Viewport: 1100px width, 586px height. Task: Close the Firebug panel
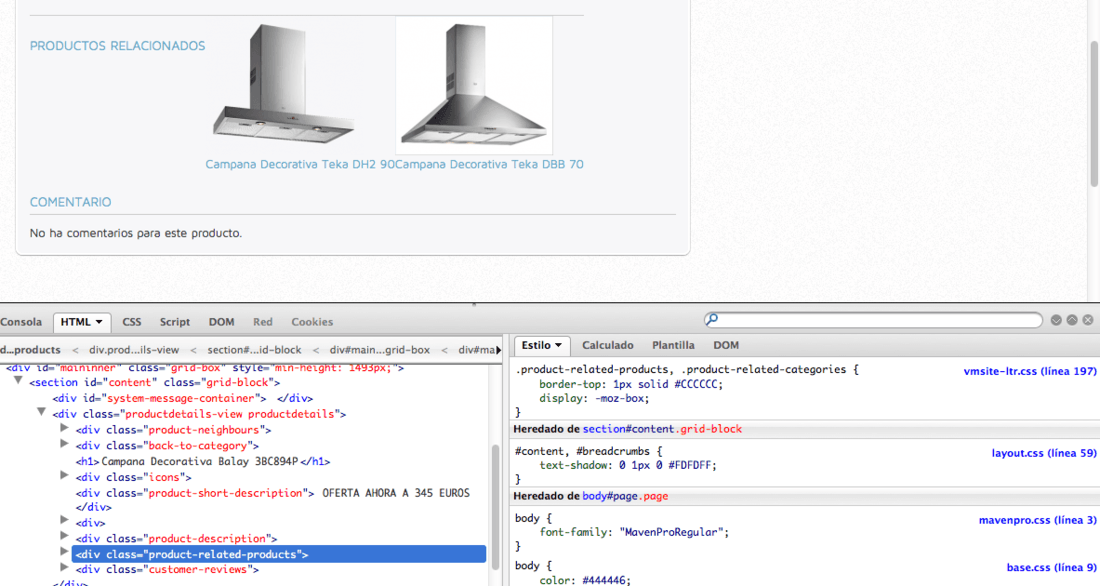[1087, 320]
